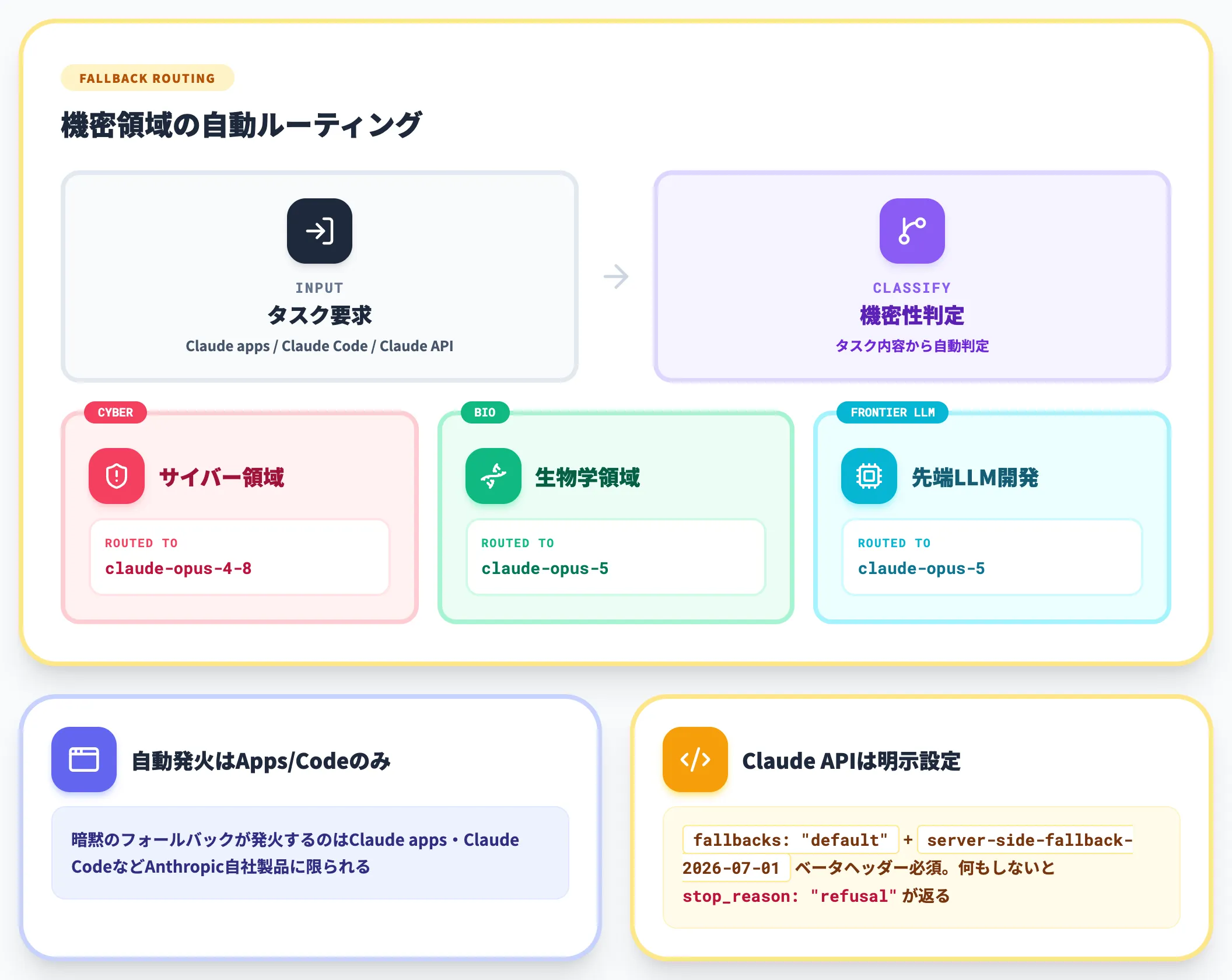Select the green BIO tag

485,412
